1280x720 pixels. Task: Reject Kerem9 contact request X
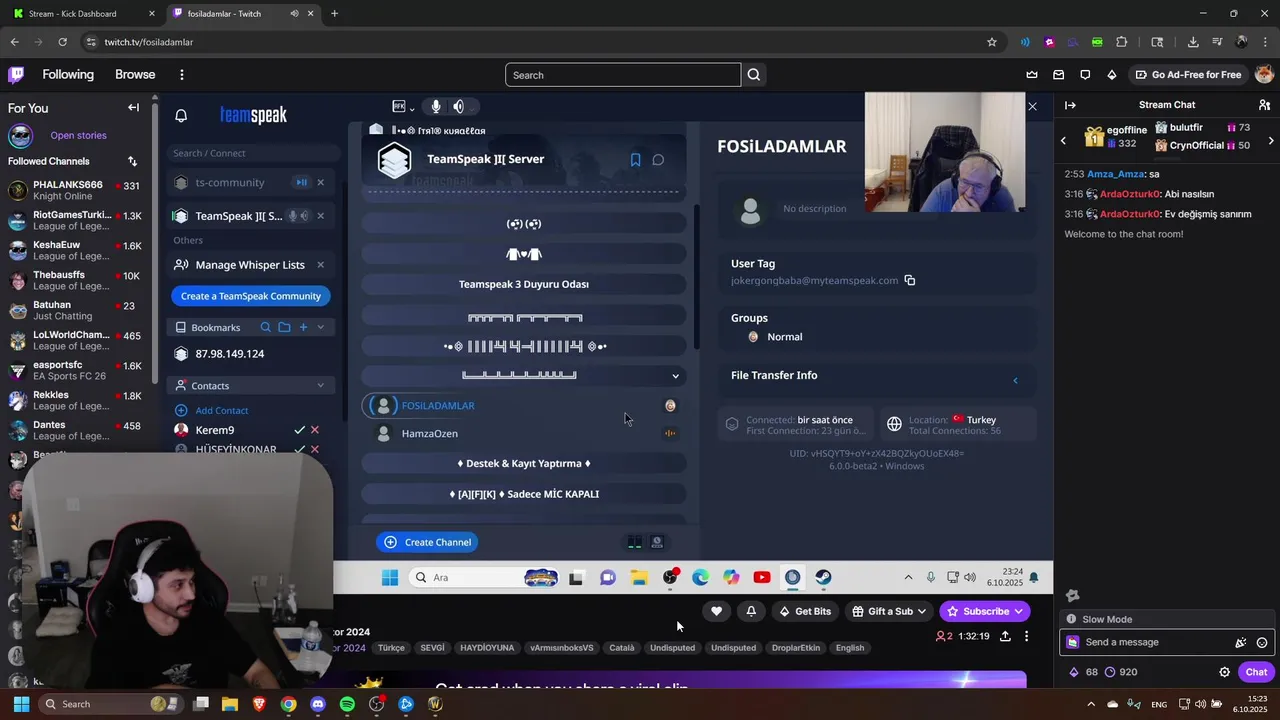(315, 430)
